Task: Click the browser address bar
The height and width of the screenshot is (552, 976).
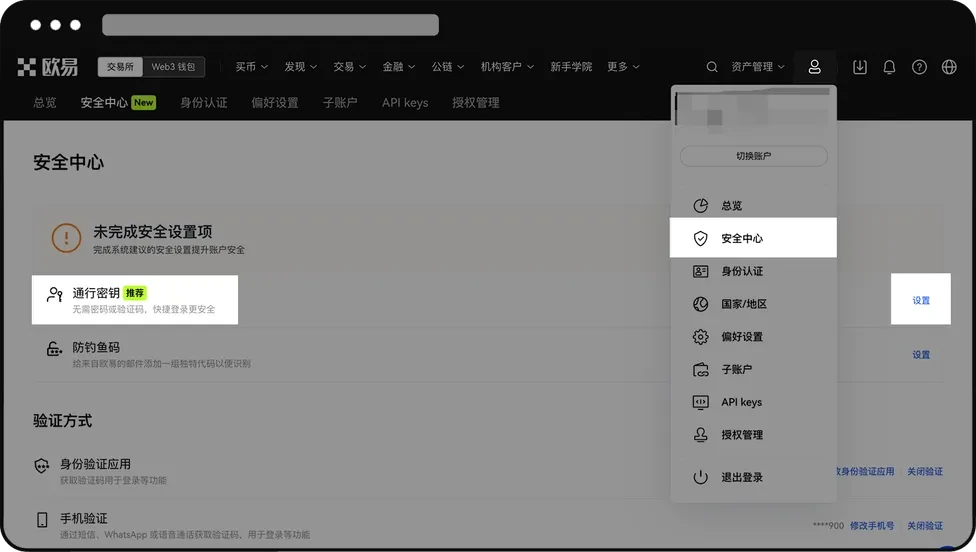Action: coord(270,25)
